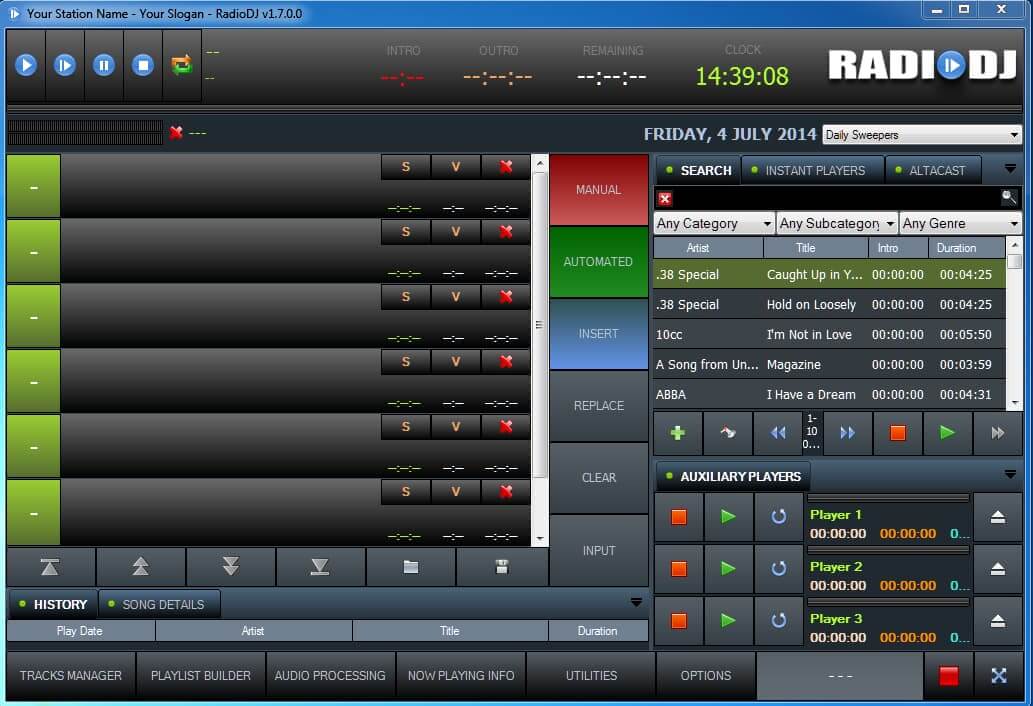Viewport: 1033px width, 706px height.
Task: Remove first playlist row with red X
Action: pos(505,167)
